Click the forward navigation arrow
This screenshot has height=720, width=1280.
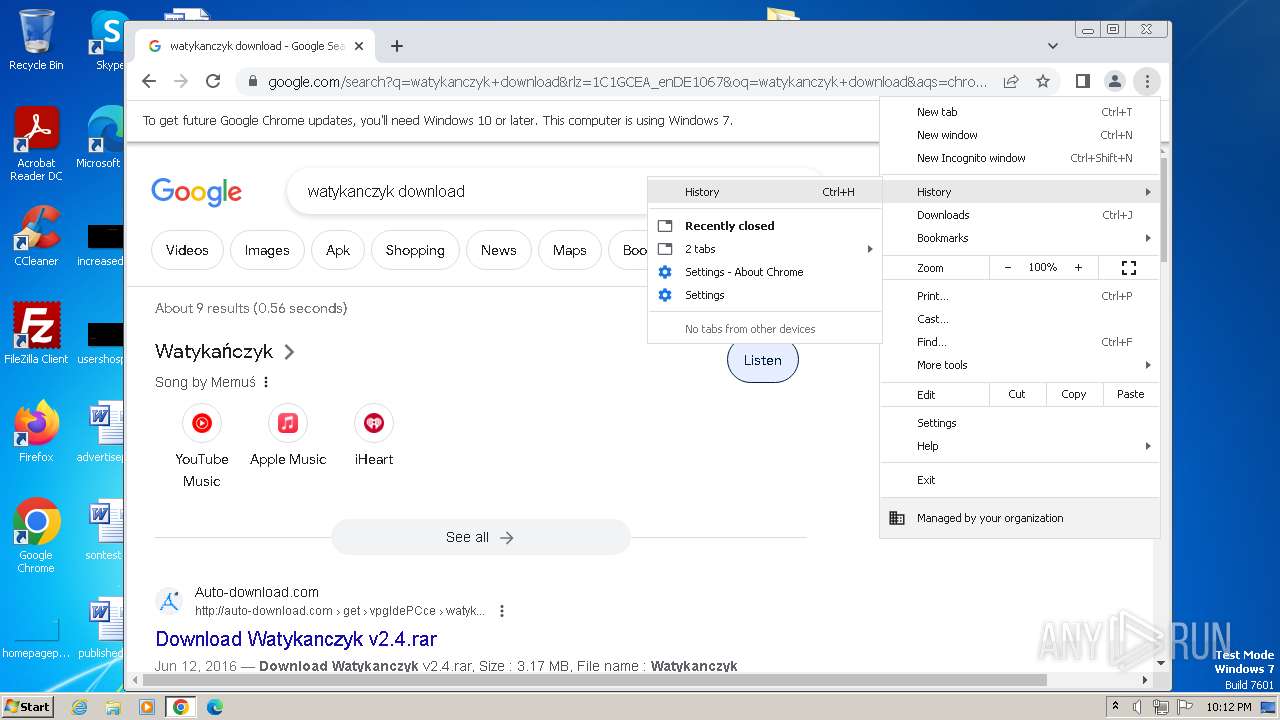[x=181, y=81]
